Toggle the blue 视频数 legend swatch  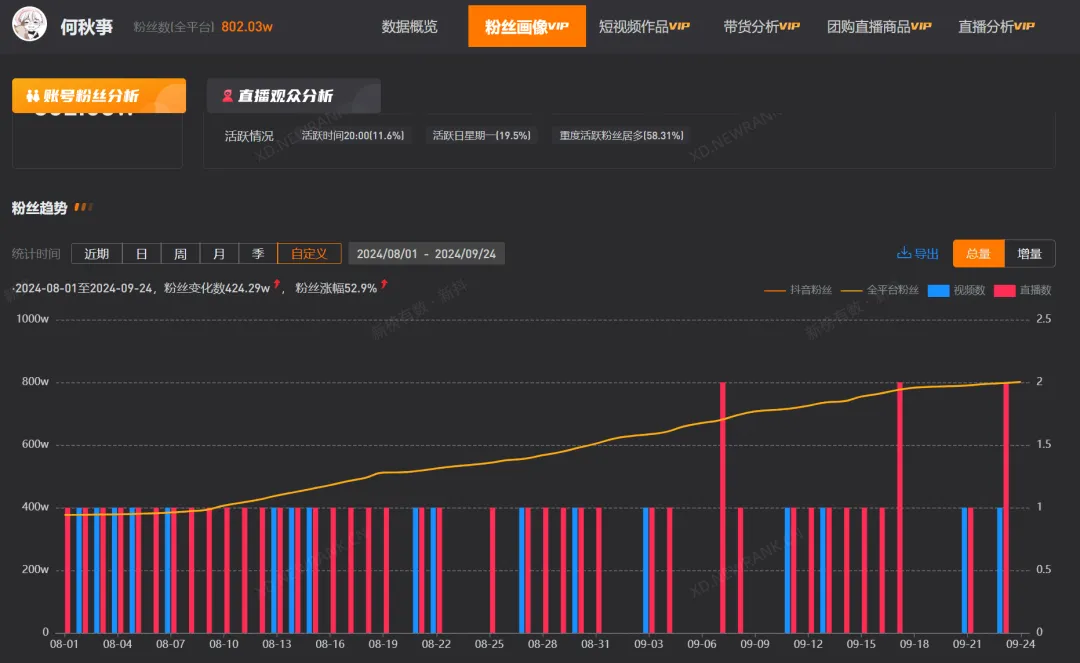[x=938, y=290]
